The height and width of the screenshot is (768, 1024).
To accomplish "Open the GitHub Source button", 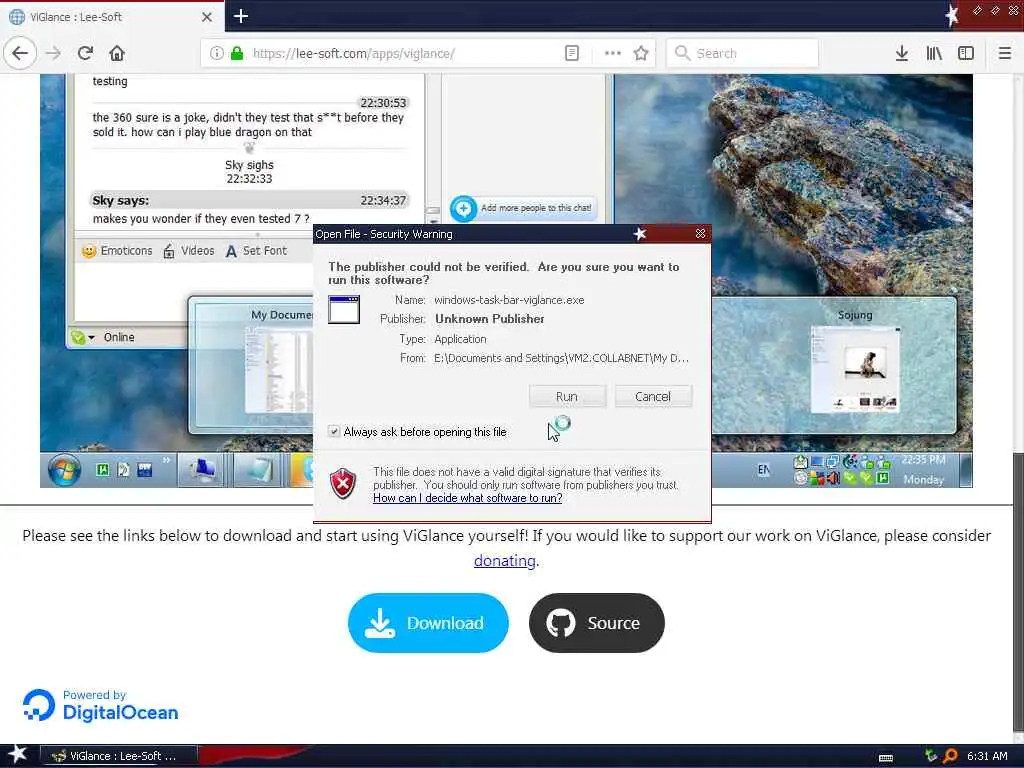I will [x=596, y=622].
